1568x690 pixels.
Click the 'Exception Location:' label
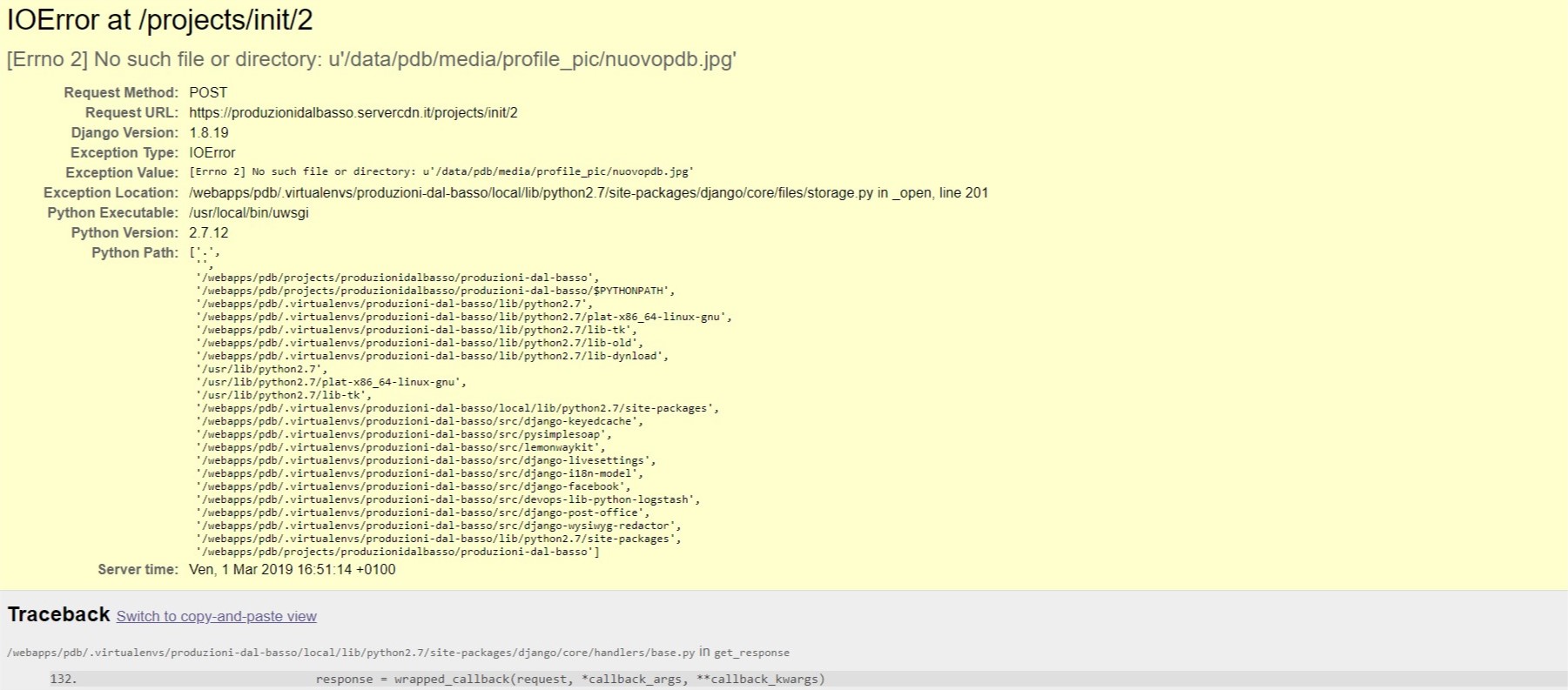(x=111, y=192)
